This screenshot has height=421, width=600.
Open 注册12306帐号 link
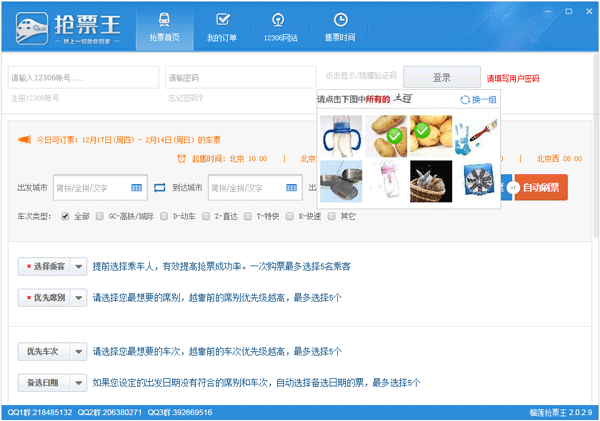(35, 98)
